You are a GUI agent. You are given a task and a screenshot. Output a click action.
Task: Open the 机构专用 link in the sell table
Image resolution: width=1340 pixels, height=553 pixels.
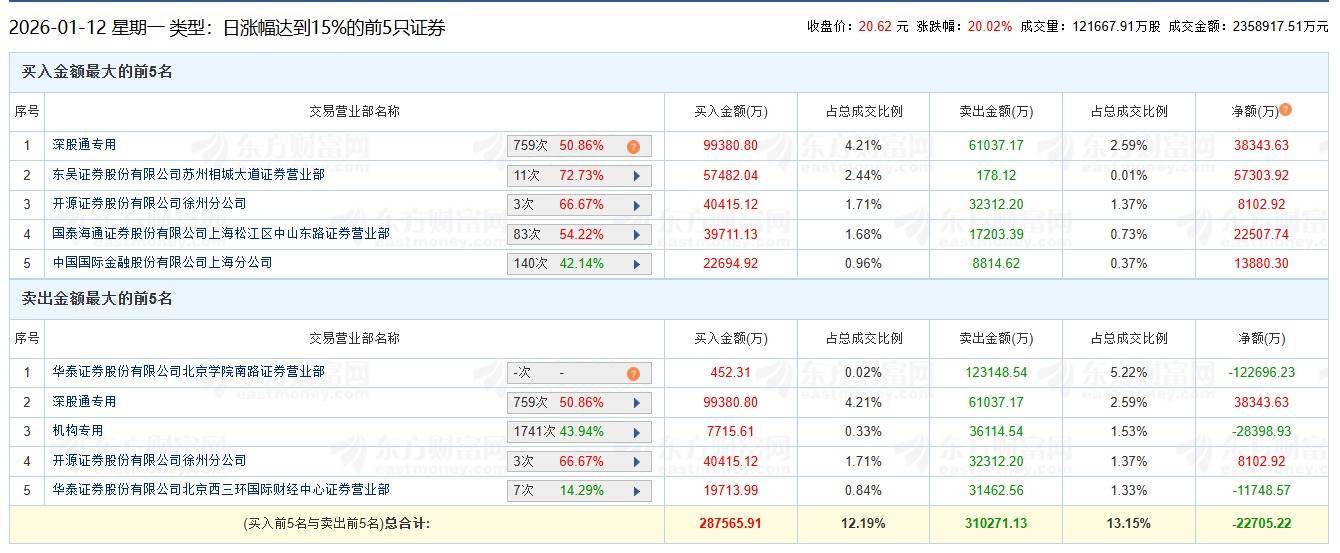[78, 431]
